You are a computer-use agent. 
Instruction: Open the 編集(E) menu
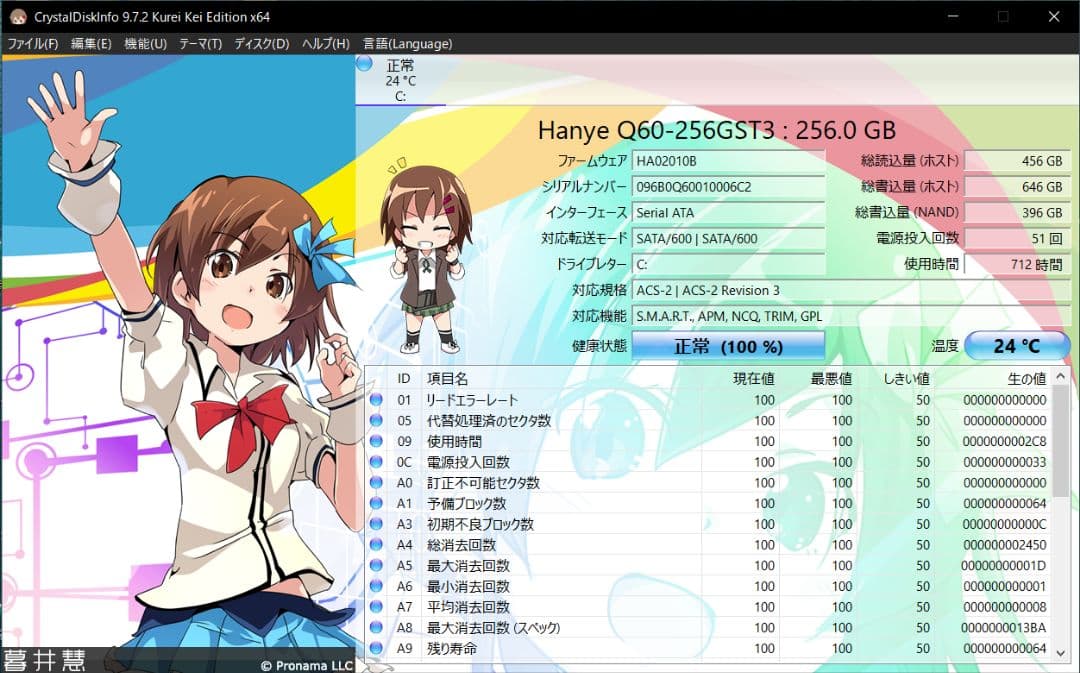click(91, 43)
